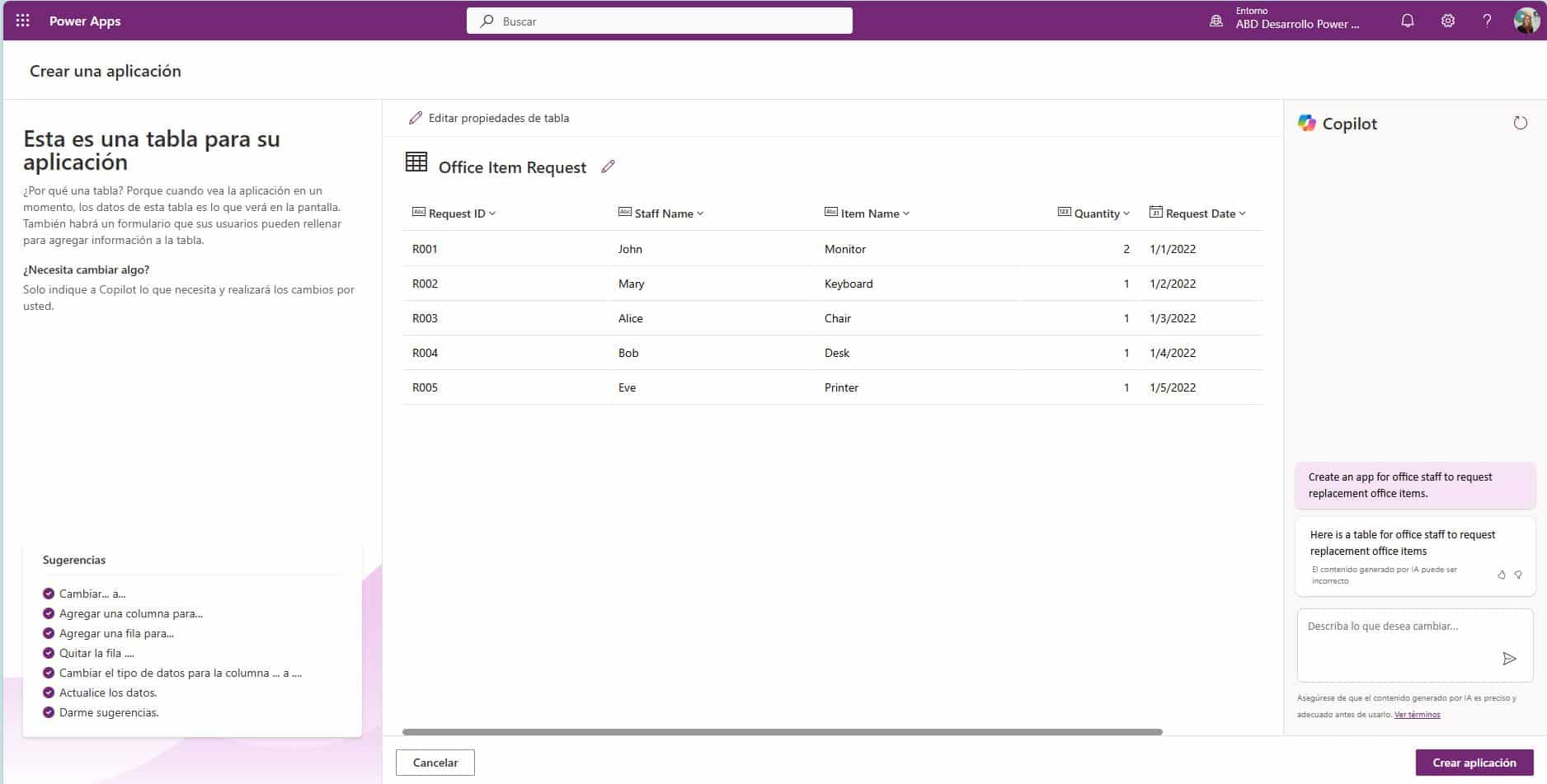
Task: Open the Staff Name column dropdown
Action: click(x=700, y=214)
